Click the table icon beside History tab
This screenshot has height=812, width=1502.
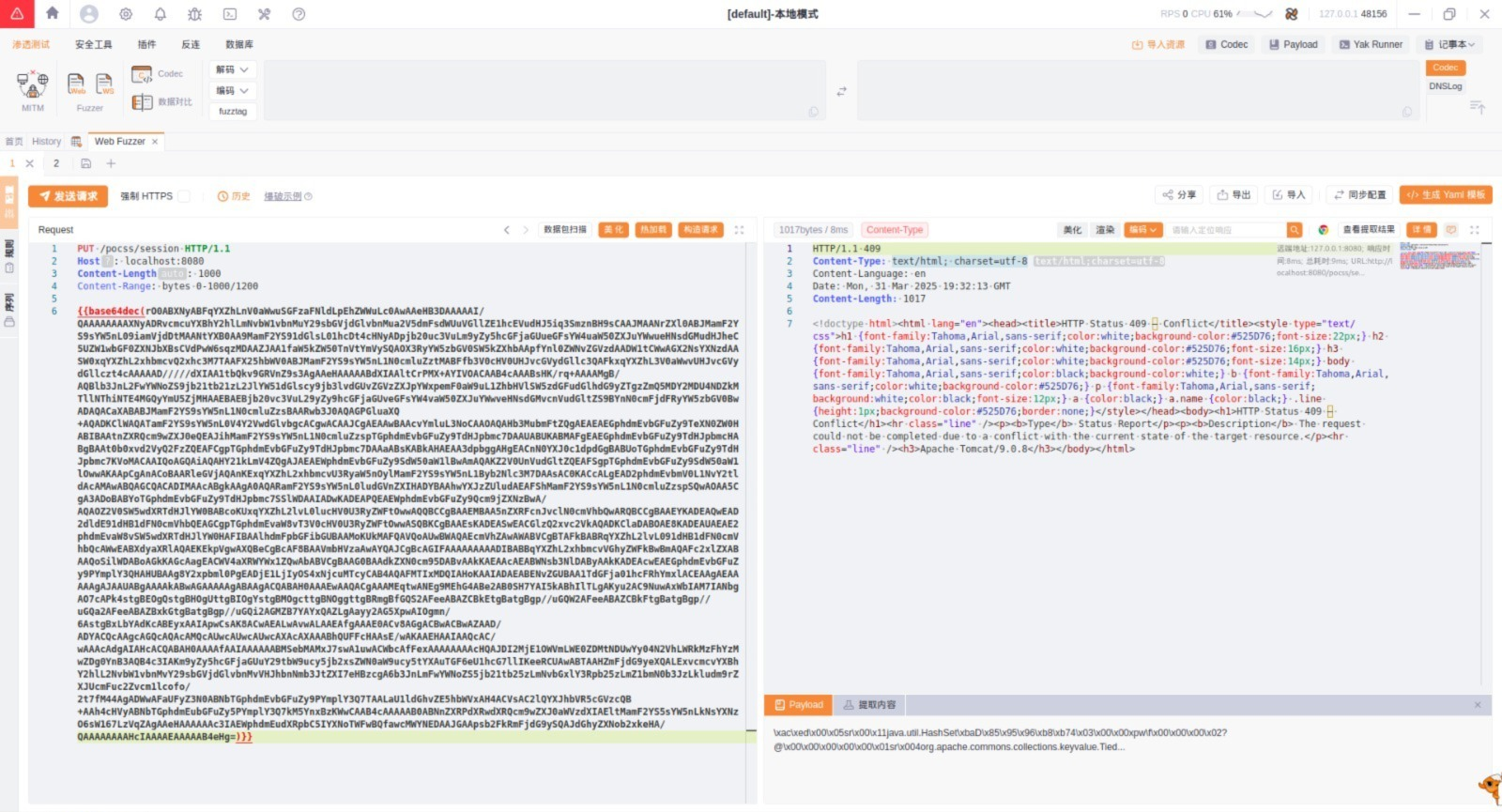coord(76,142)
